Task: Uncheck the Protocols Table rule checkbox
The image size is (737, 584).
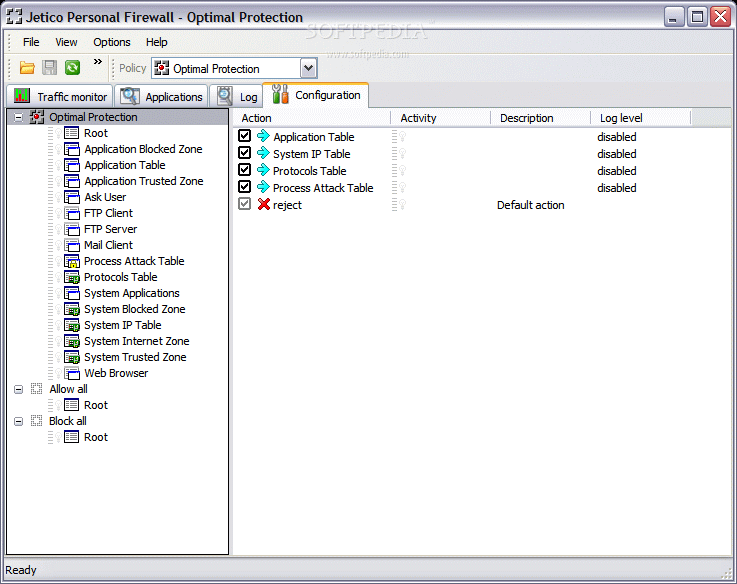Action: pyautogui.click(x=244, y=170)
